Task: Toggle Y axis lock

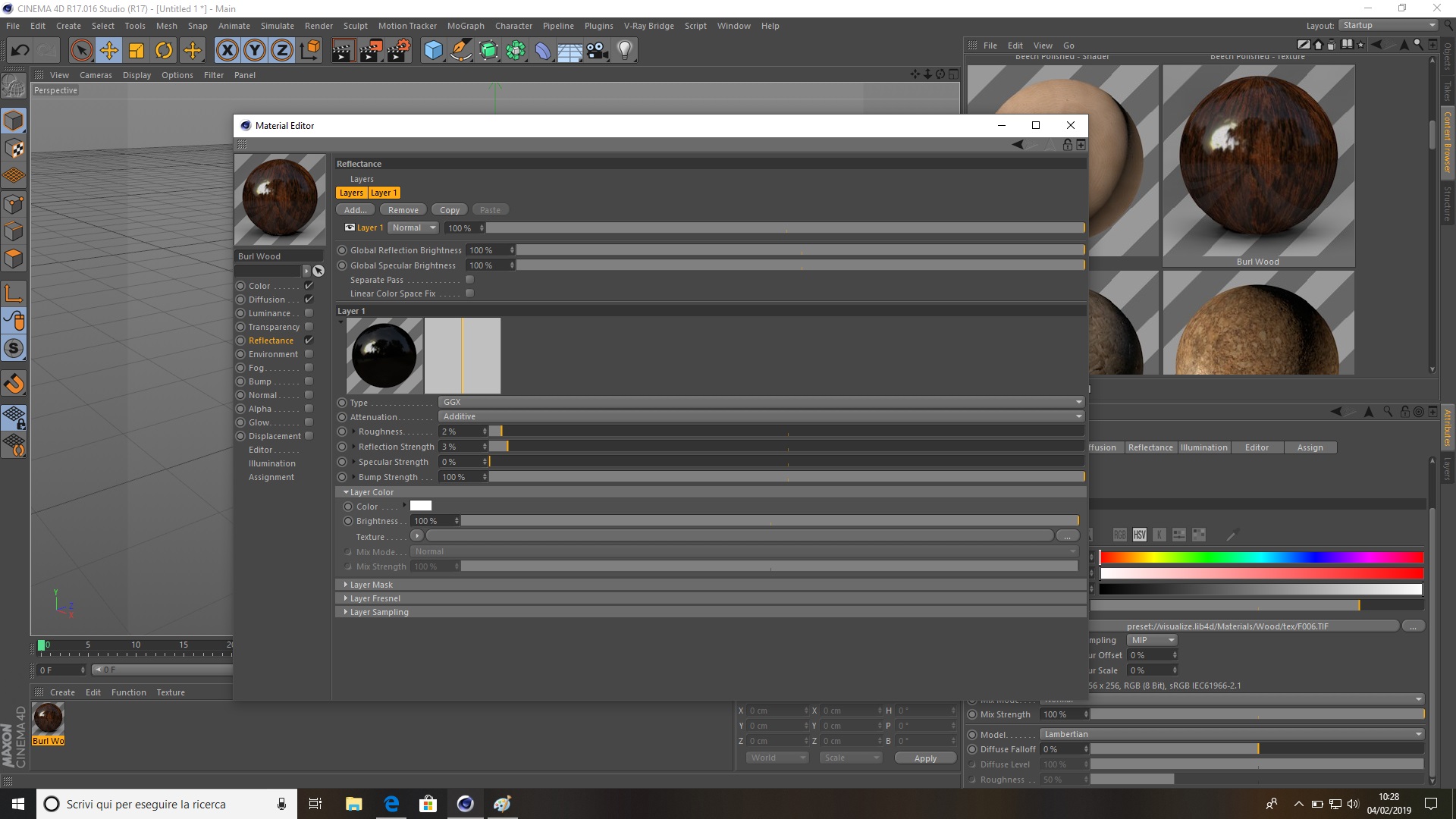Action: click(255, 51)
